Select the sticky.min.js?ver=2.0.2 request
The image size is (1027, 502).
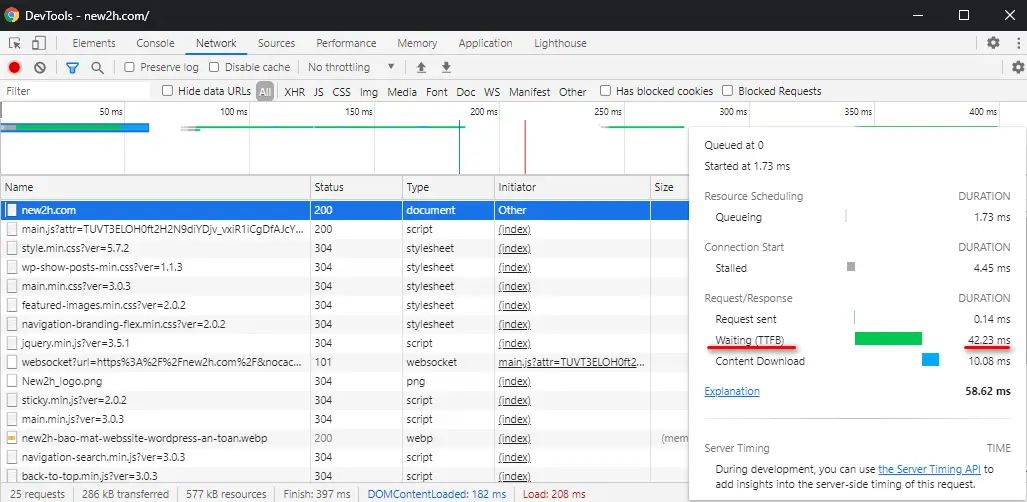click(x=345, y=400)
